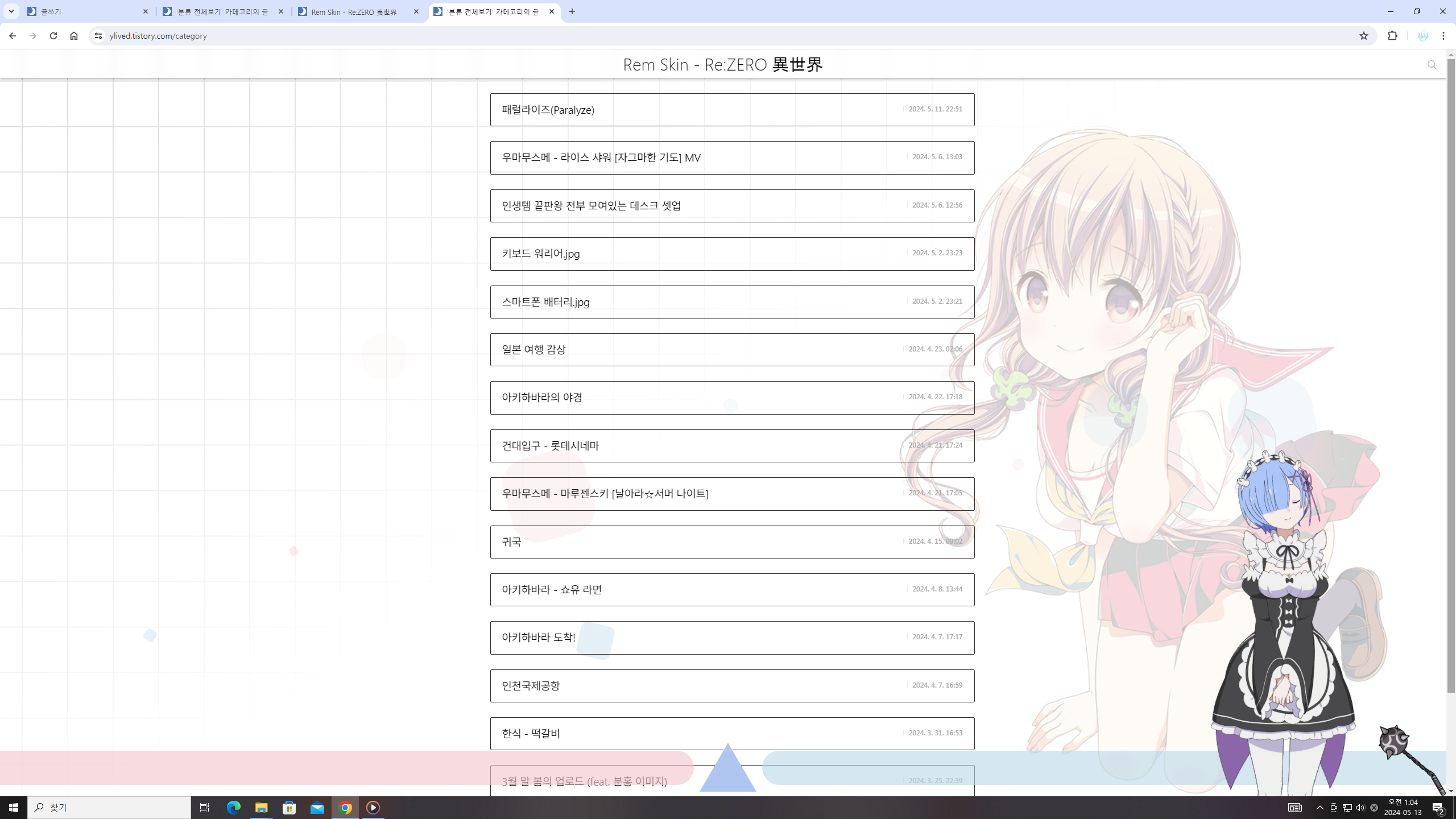Viewport: 1456px width, 819px height.
Task: Bookmark this page with star icon
Action: (1363, 36)
